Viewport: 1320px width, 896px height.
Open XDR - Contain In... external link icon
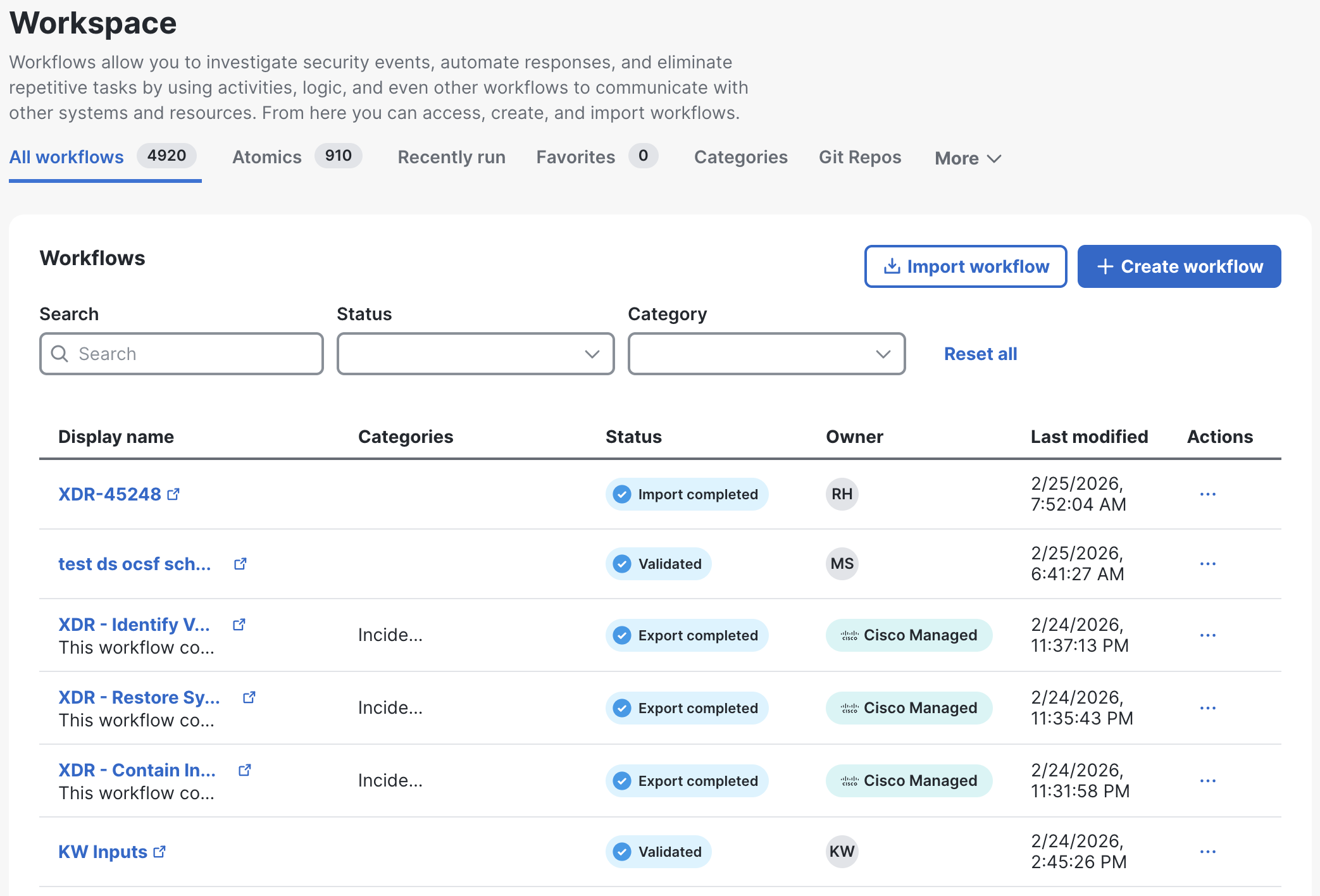(244, 770)
